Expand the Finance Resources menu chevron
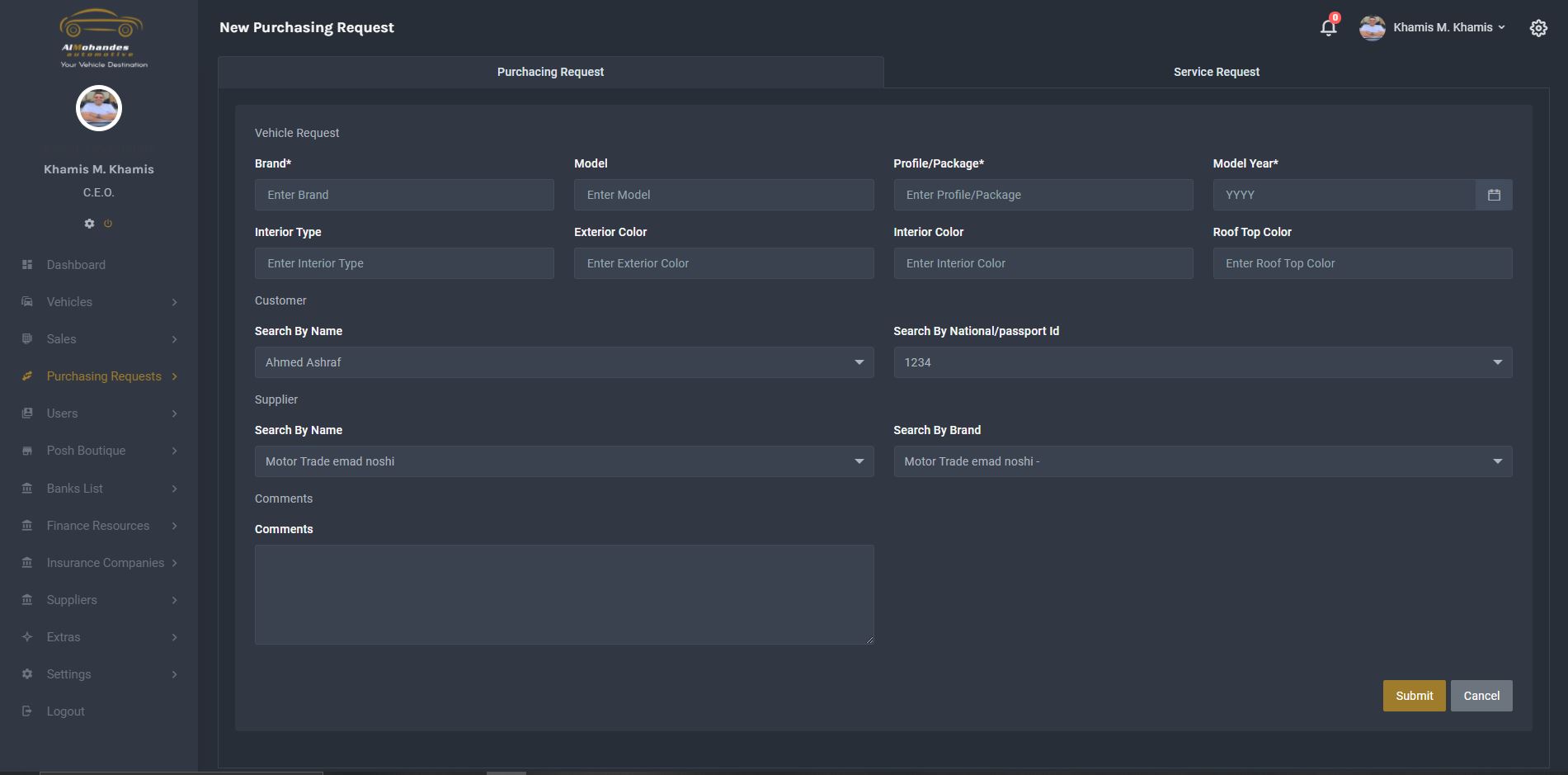Viewport: 1568px width, 775px height. point(174,526)
